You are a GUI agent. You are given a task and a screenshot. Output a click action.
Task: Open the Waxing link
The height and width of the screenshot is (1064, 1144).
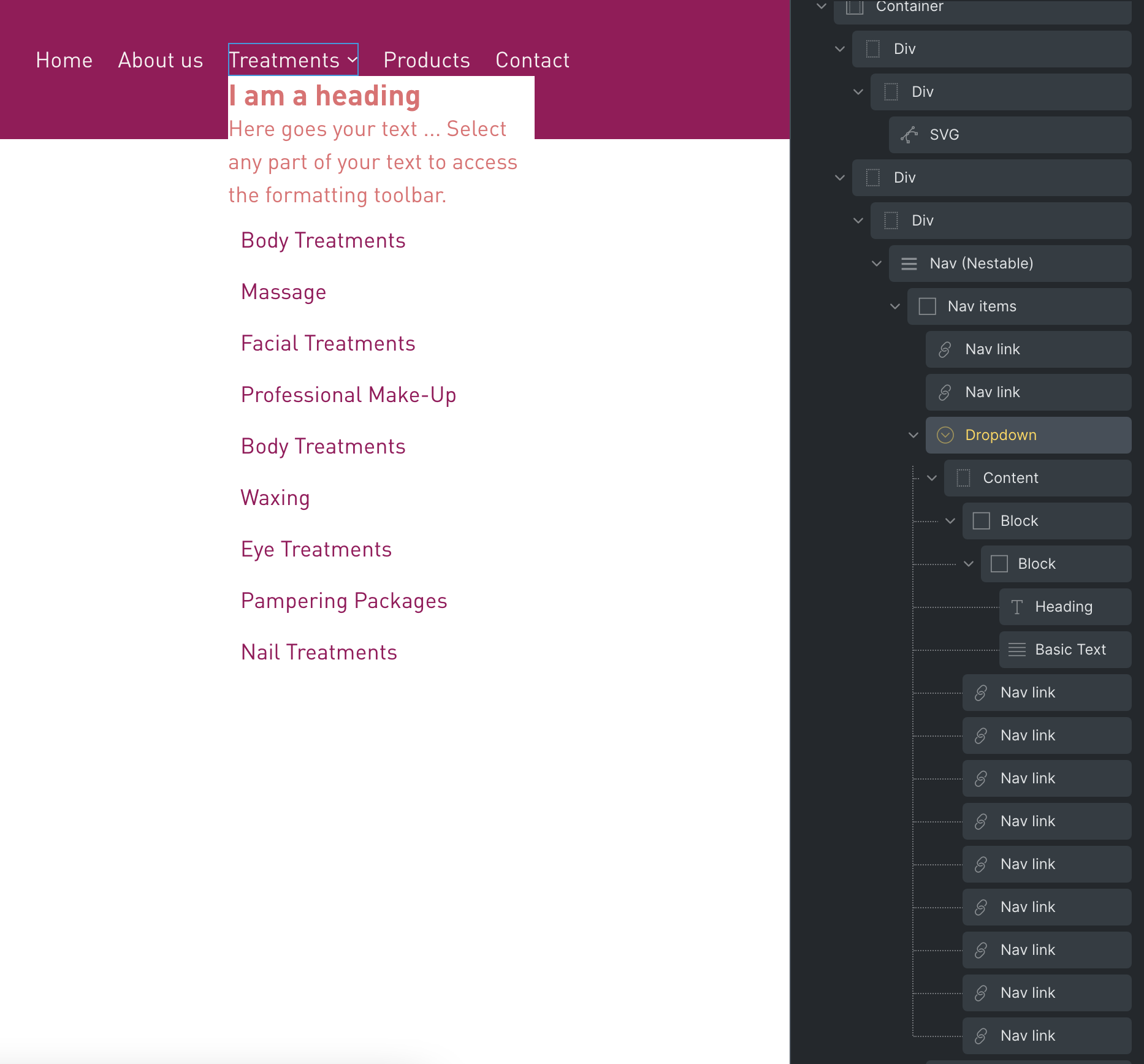coord(275,498)
